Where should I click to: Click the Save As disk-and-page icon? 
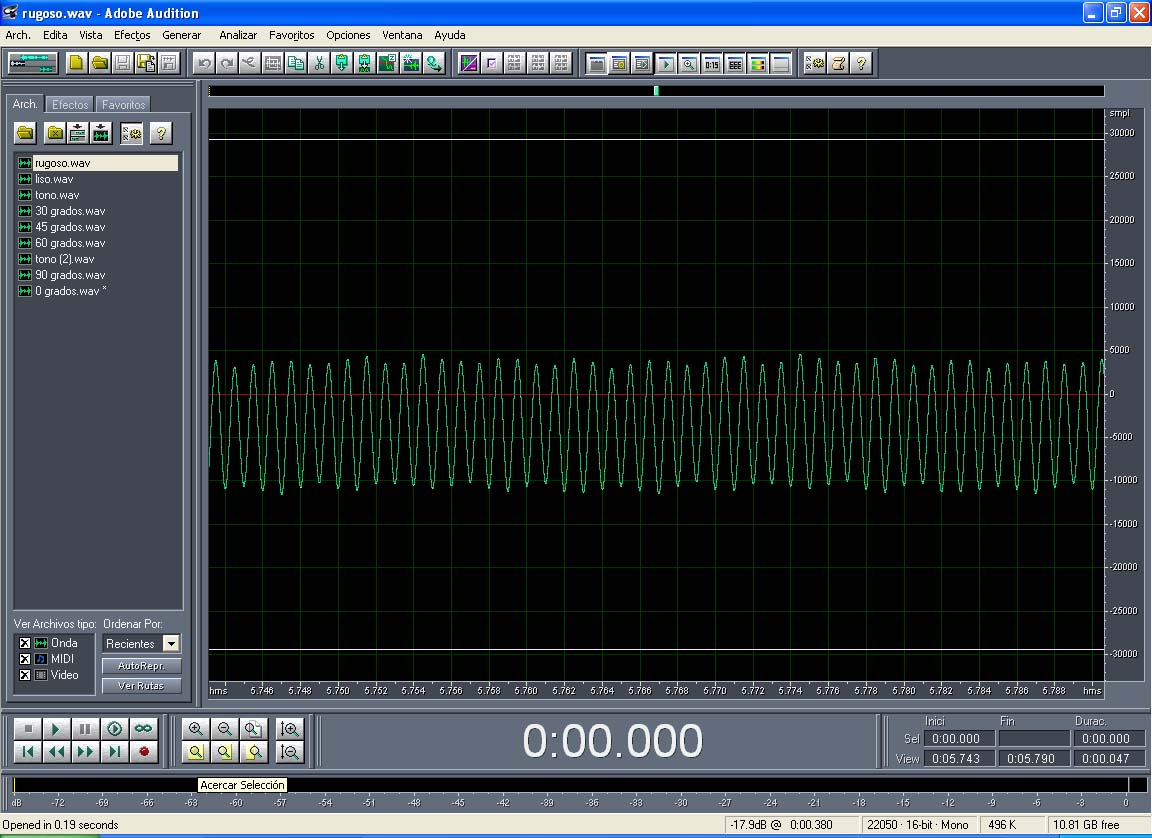pyautogui.click(x=146, y=63)
